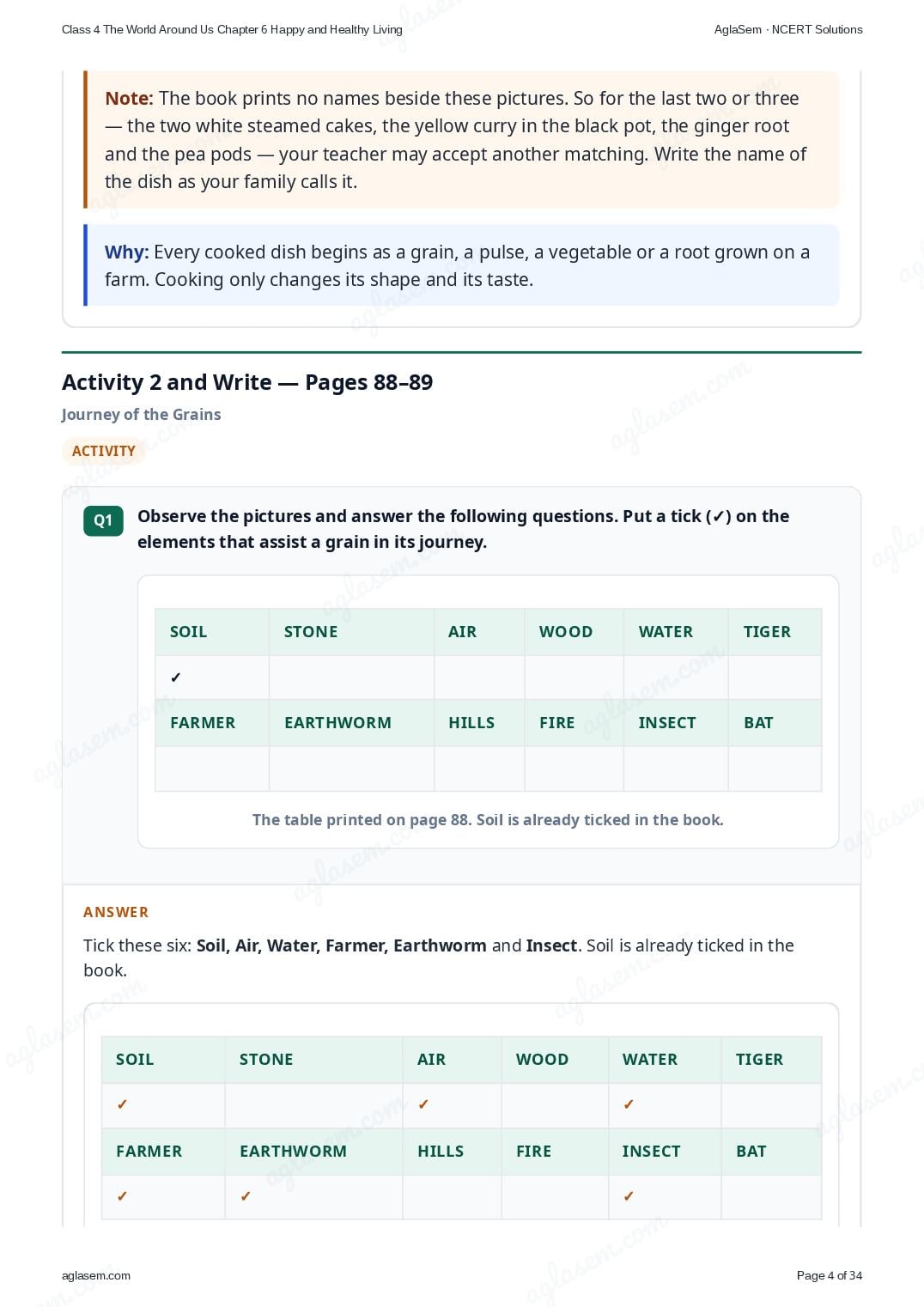The height and width of the screenshot is (1307, 924).
Task: Click the tick under EARTHWORM in the answer table
Action: tap(246, 1196)
